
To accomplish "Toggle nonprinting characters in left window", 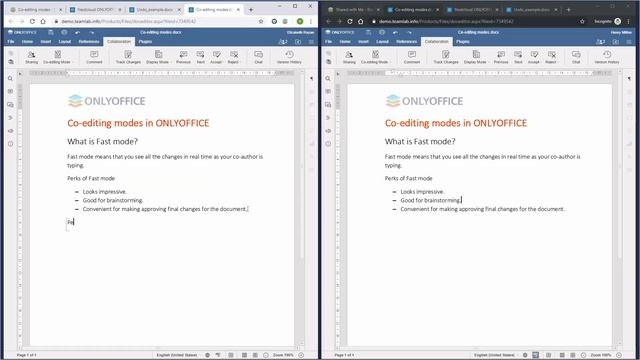I will [311, 78].
